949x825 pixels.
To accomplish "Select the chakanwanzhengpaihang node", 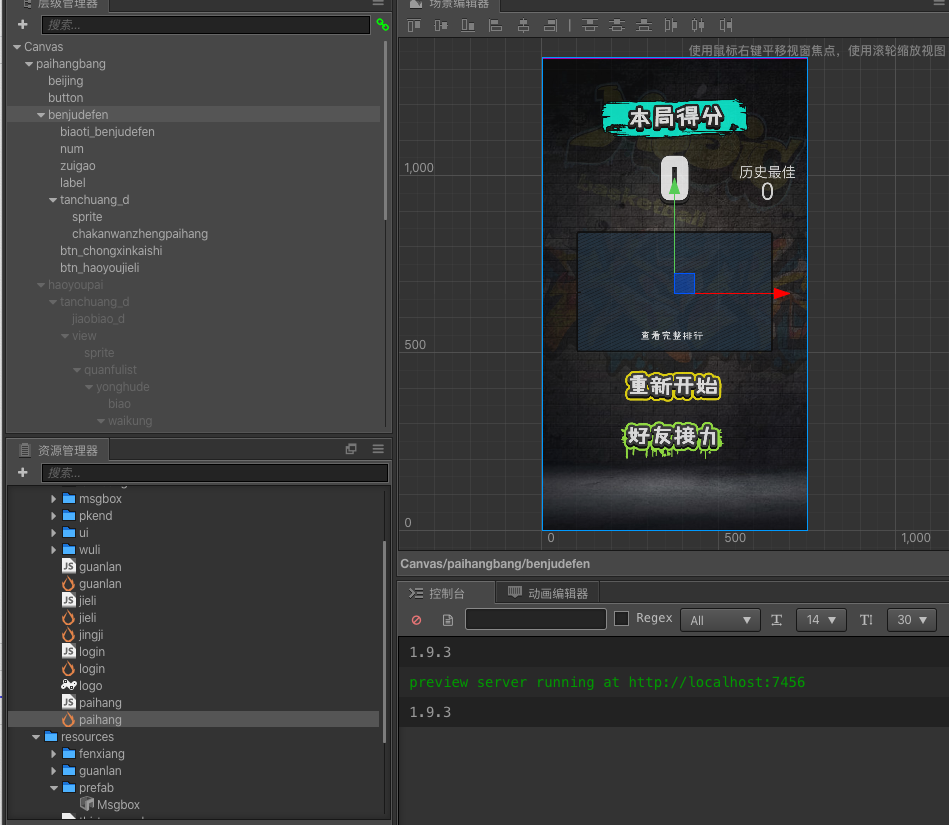I will click(140, 234).
